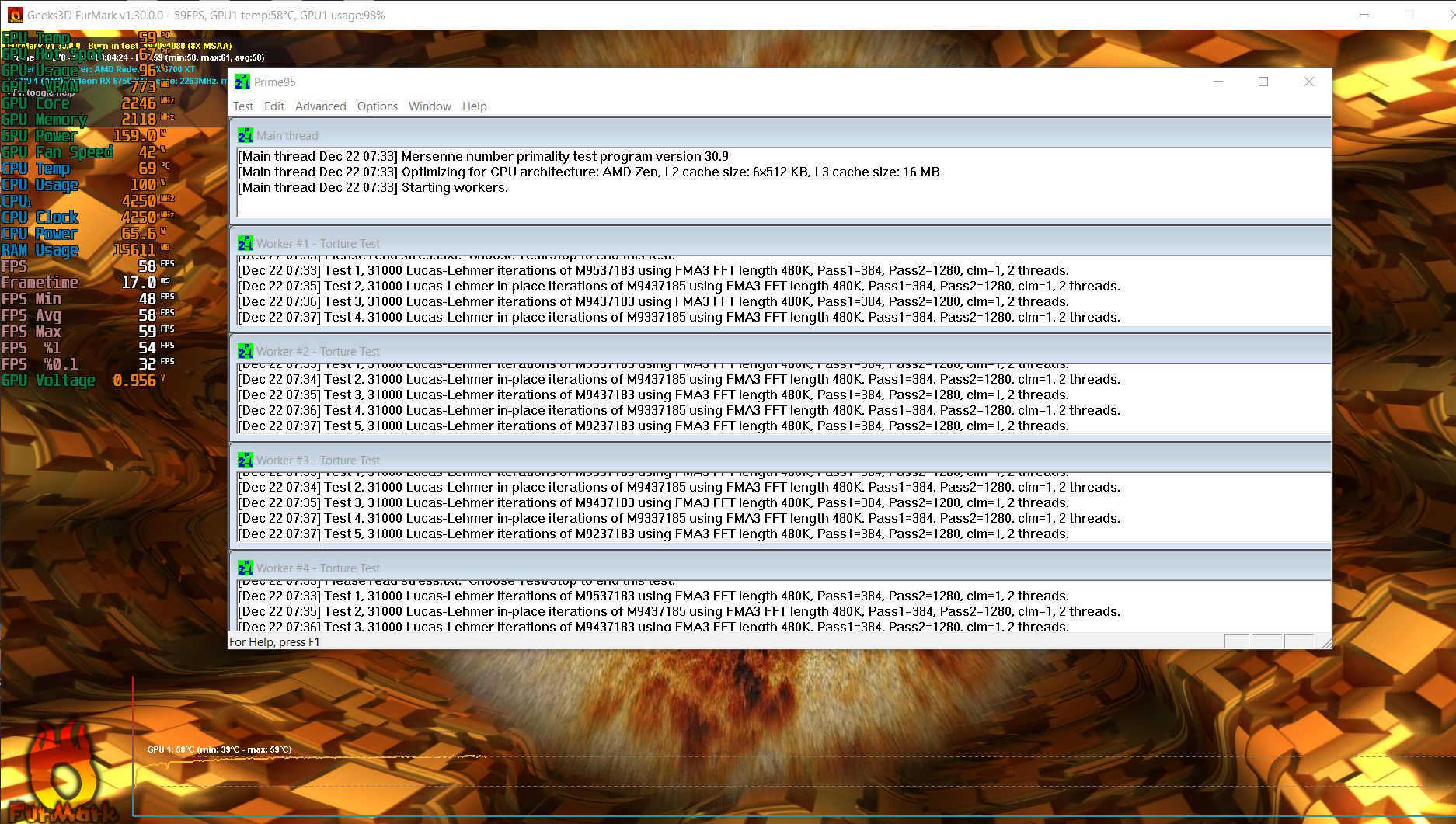Open the Advanced menu in Prime95
The image size is (1456, 824).
pyautogui.click(x=321, y=106)
